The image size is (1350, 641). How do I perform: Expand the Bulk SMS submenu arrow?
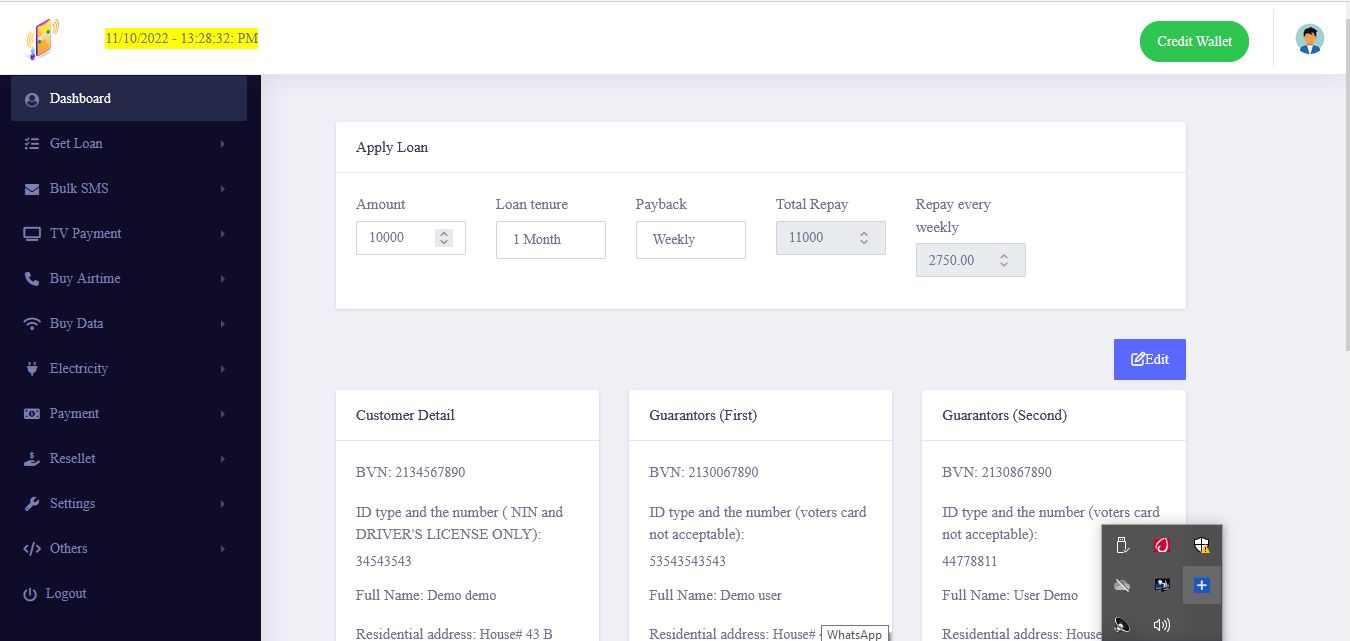(222, 189)
